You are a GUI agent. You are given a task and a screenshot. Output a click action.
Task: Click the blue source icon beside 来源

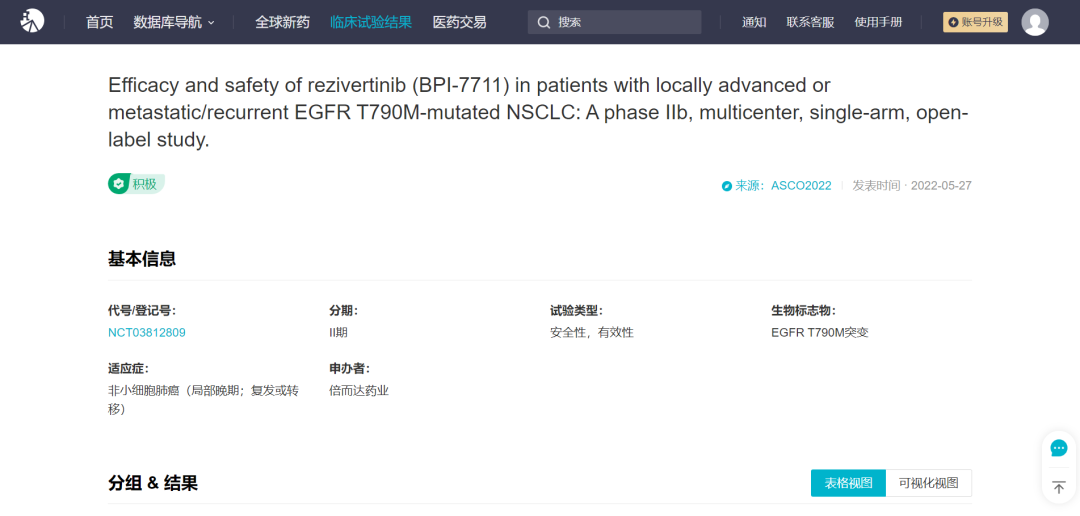tap(727, 186)
